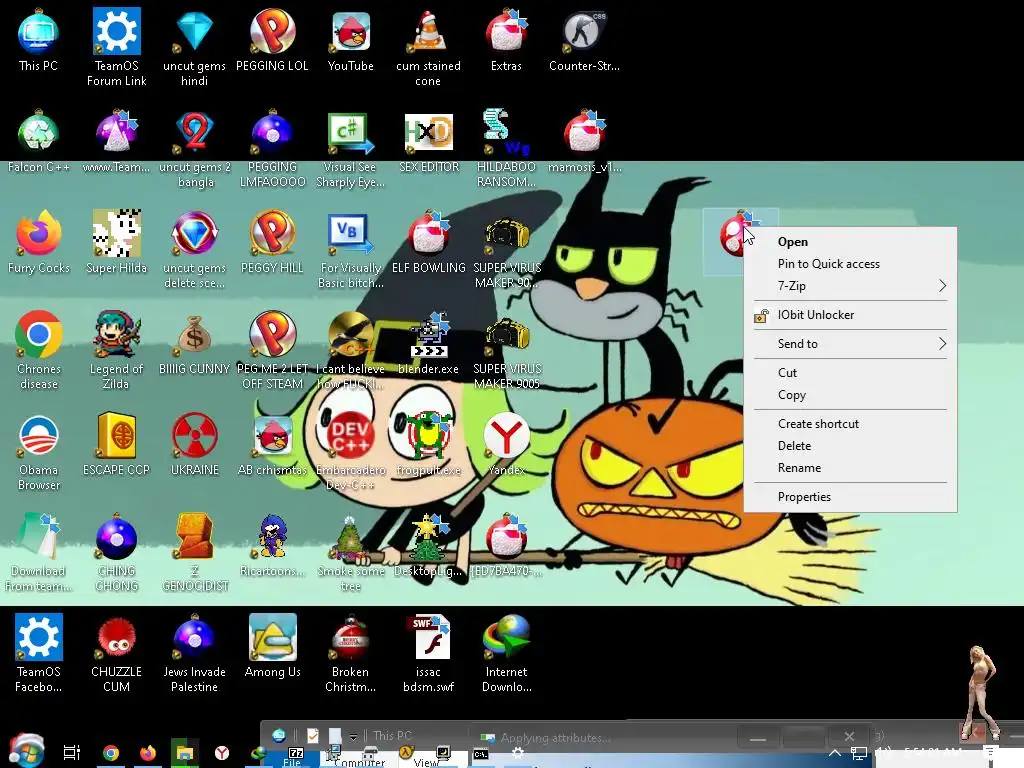
Task: Open Firefox from the taskbar
Action: [148, 753]
